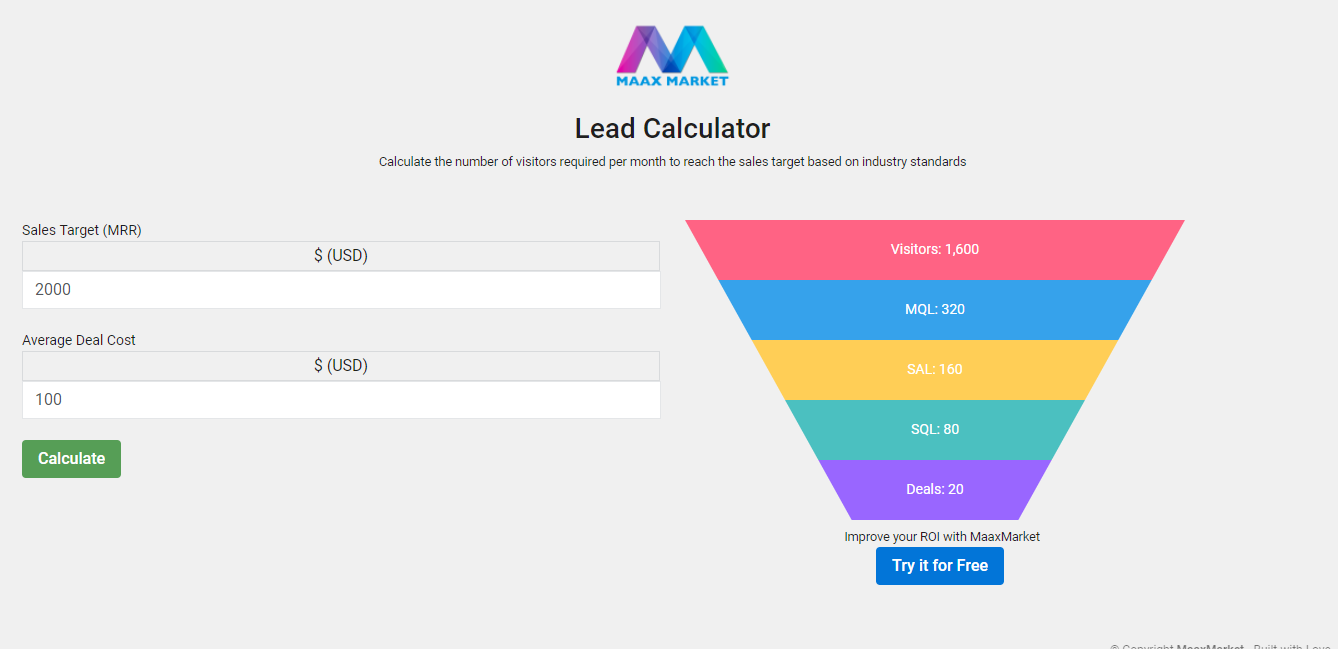Click the Lead Calculator heading
This screenshot has height=649, width=1338.
(672, 129)
